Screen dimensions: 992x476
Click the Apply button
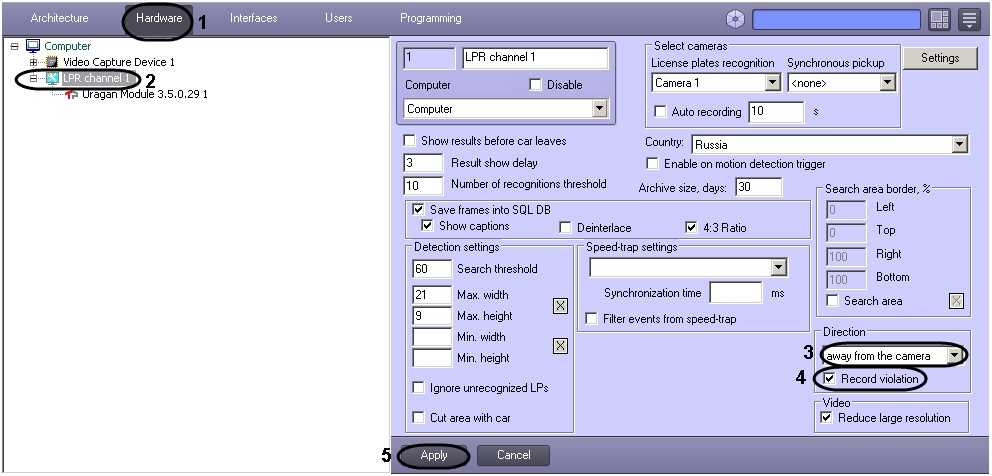point(433,455)
